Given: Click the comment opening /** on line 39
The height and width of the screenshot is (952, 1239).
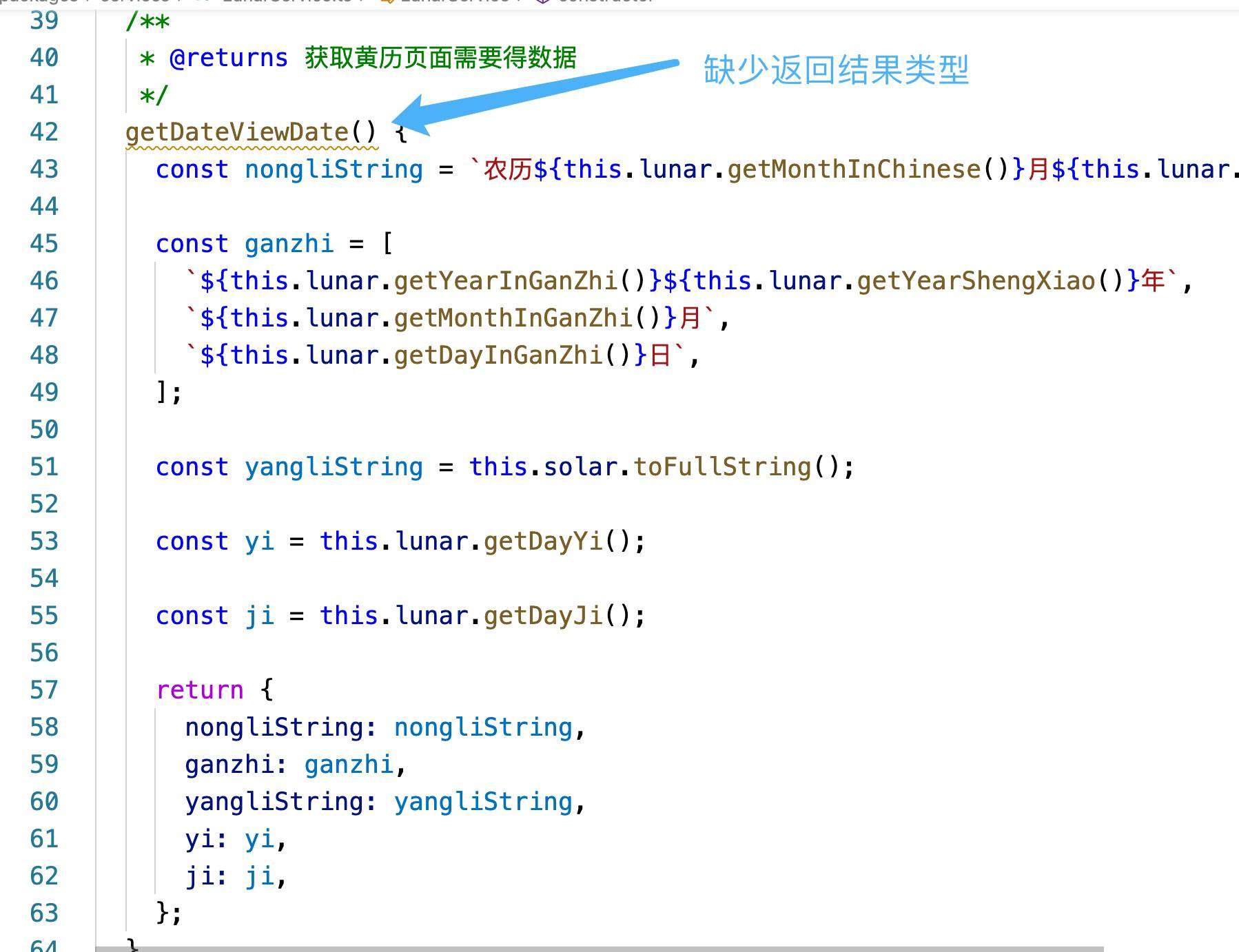Looking at the screenshot, I should click(147, 20).
